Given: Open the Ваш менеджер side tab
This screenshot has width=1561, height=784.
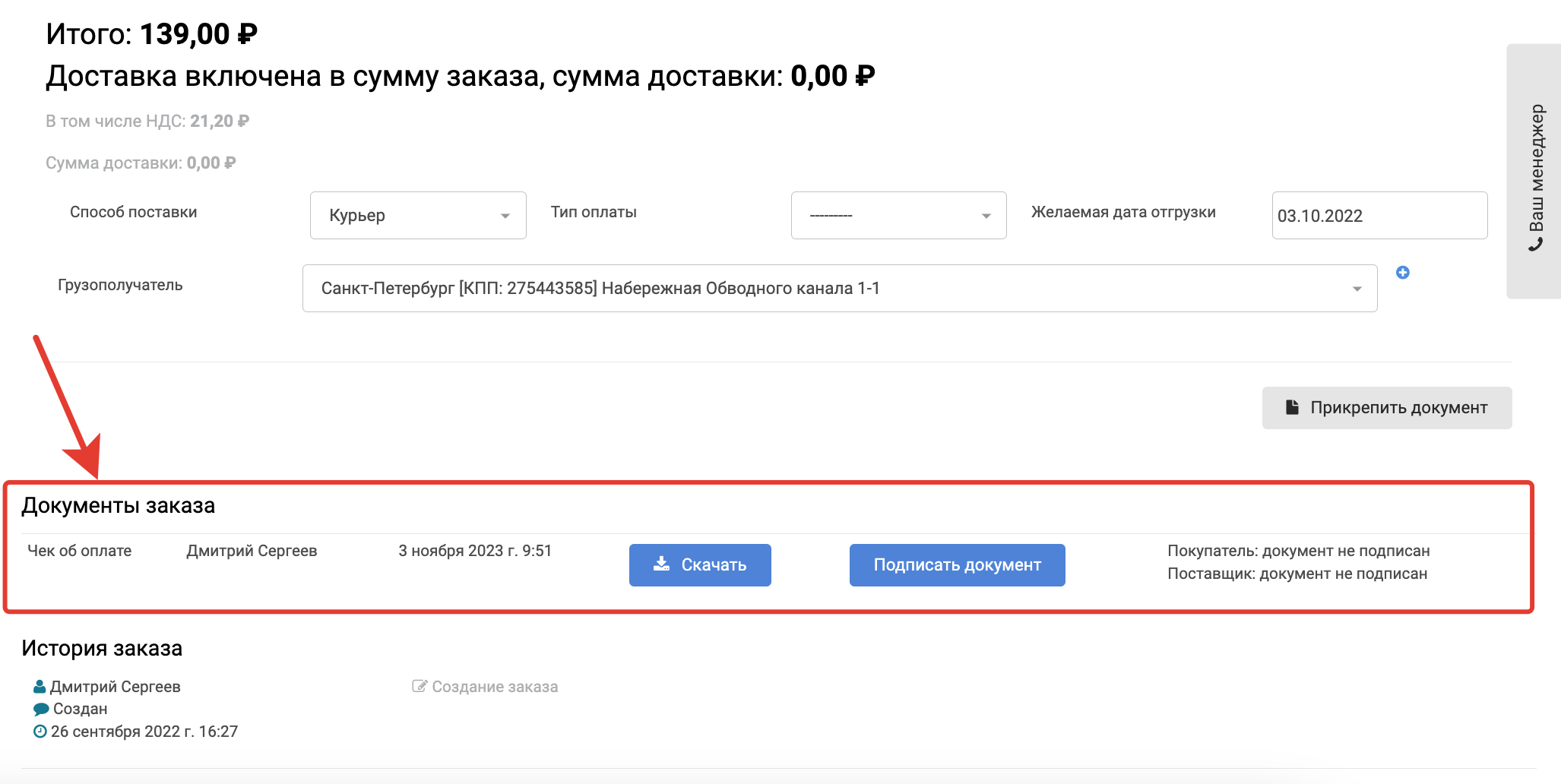Looking at the screenshot, I should pyautogui.click(x=1535, y=171).
